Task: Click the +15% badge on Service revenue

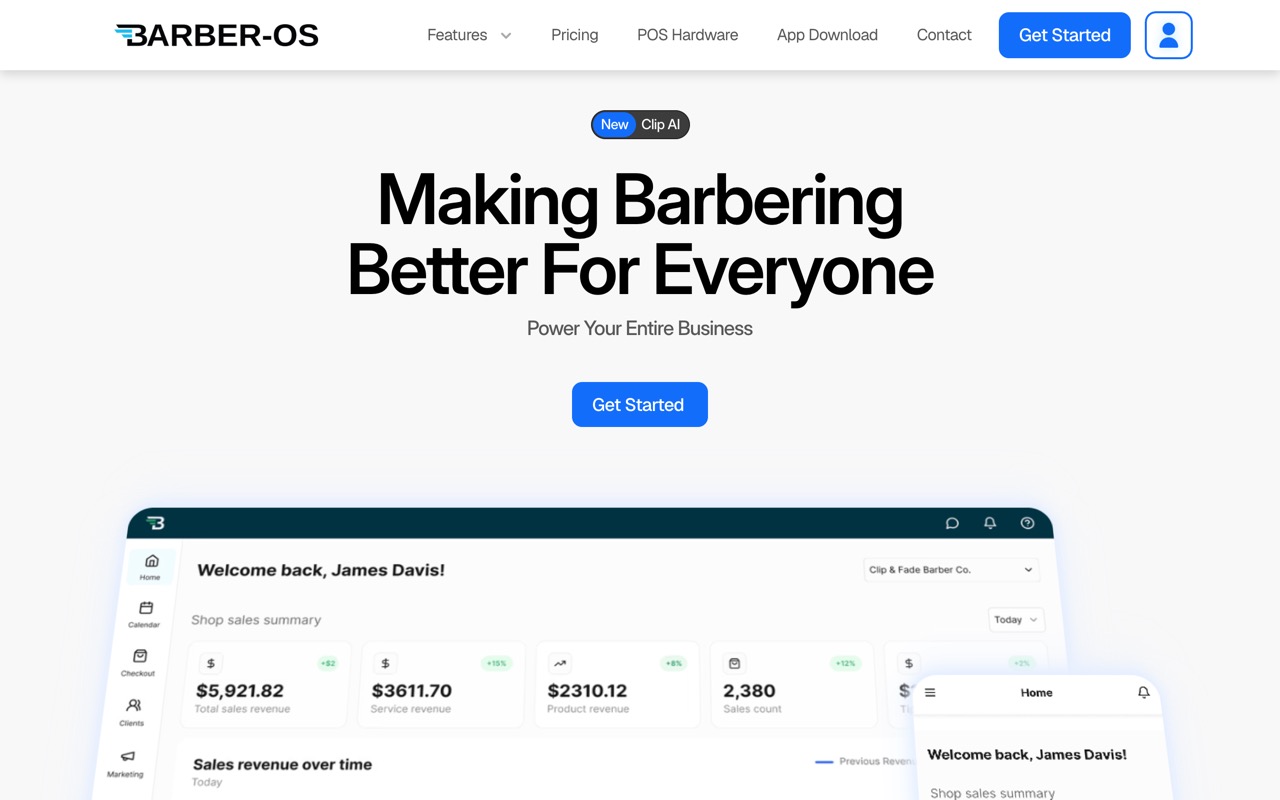Action: [497, 663]
